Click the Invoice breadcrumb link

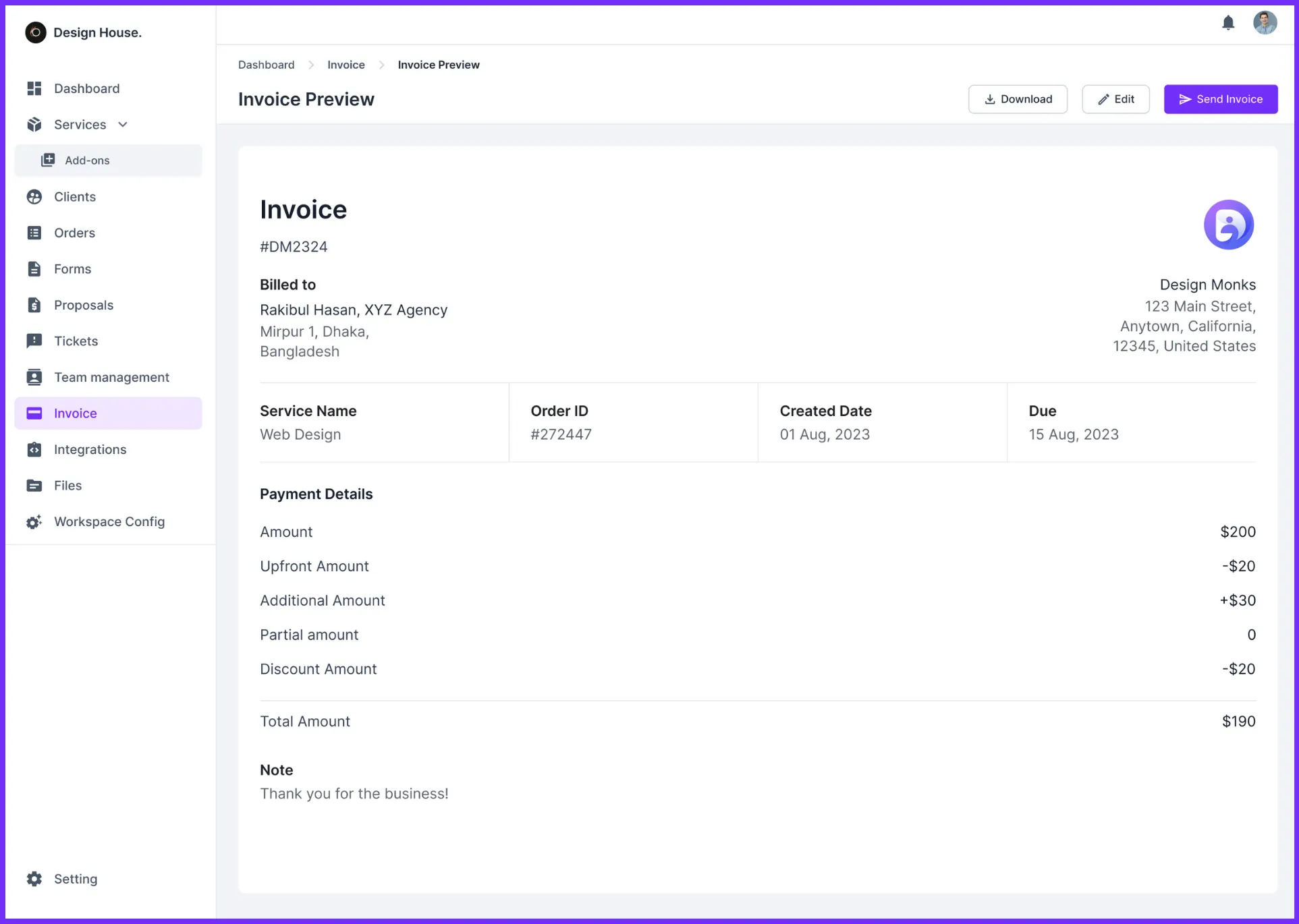[346, 65]
